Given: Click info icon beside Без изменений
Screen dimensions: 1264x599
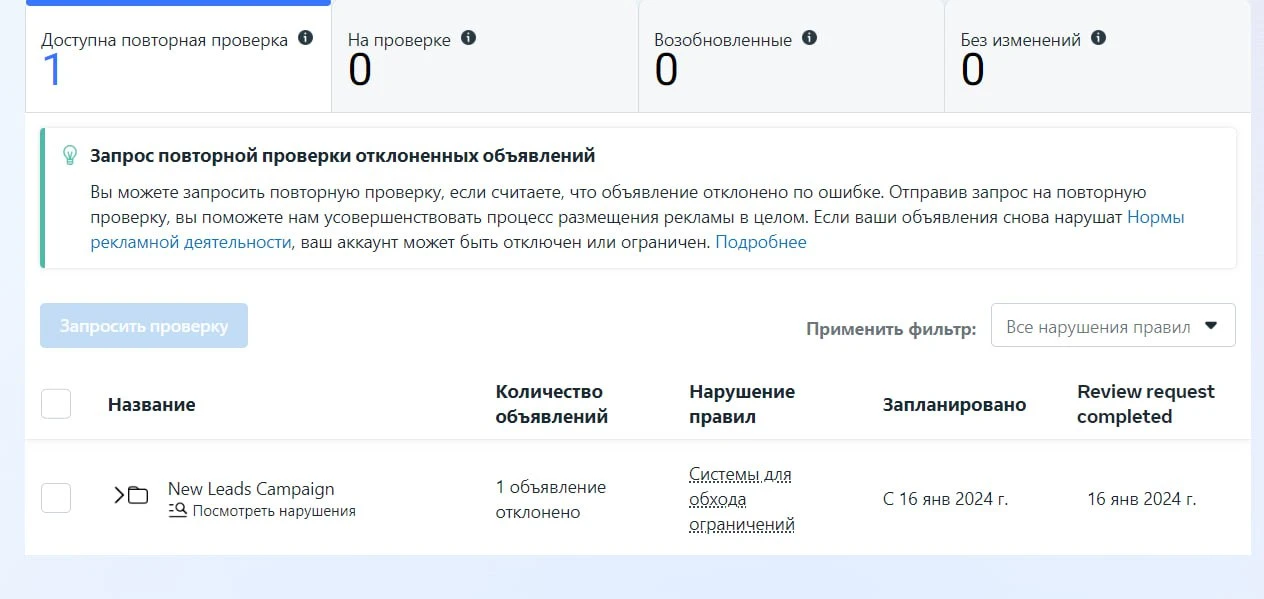Looking at the screenshot, I should pos(1099,38).
